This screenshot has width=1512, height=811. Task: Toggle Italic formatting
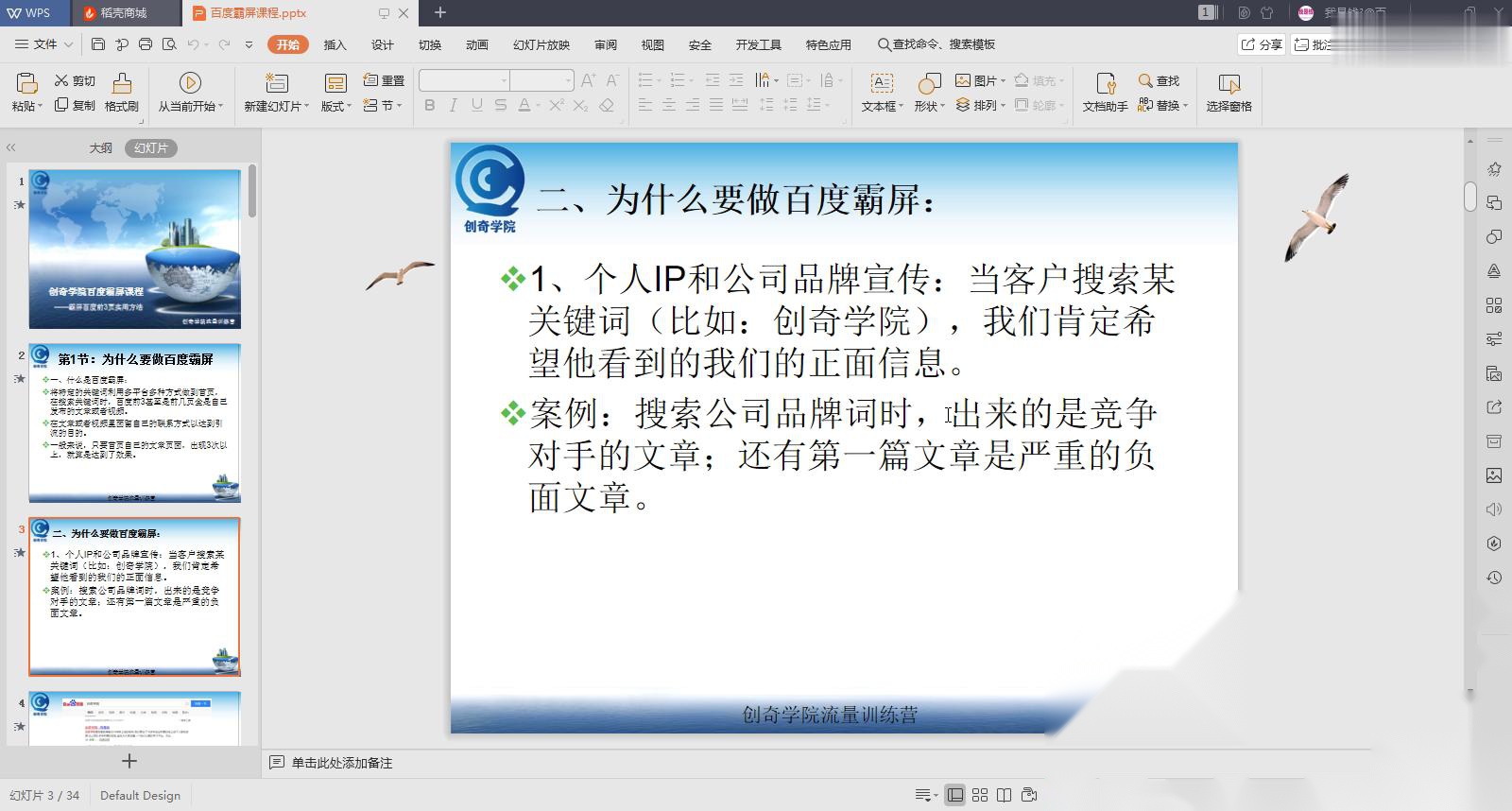(x=454, y=105)
